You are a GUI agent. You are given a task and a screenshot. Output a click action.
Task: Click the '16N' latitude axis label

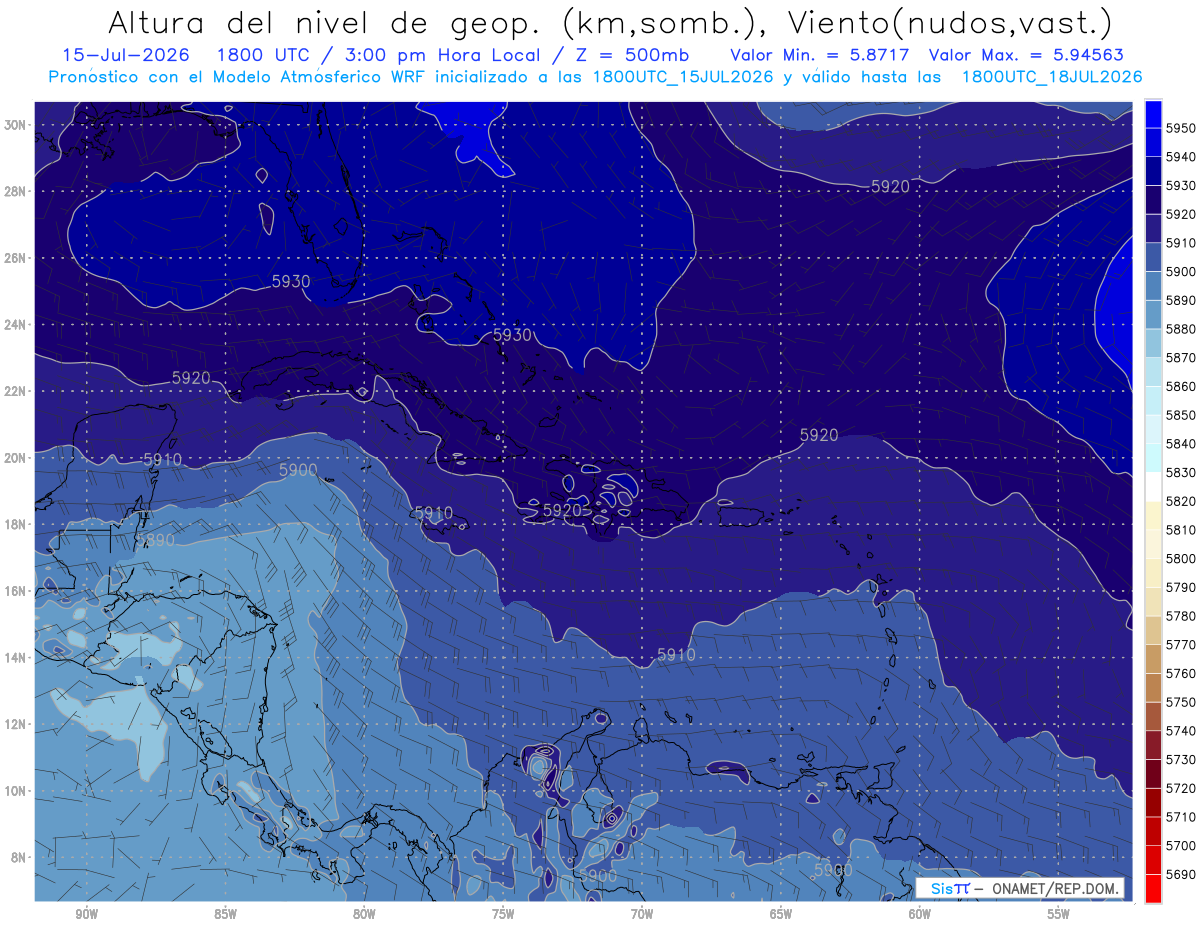point(15,591)
